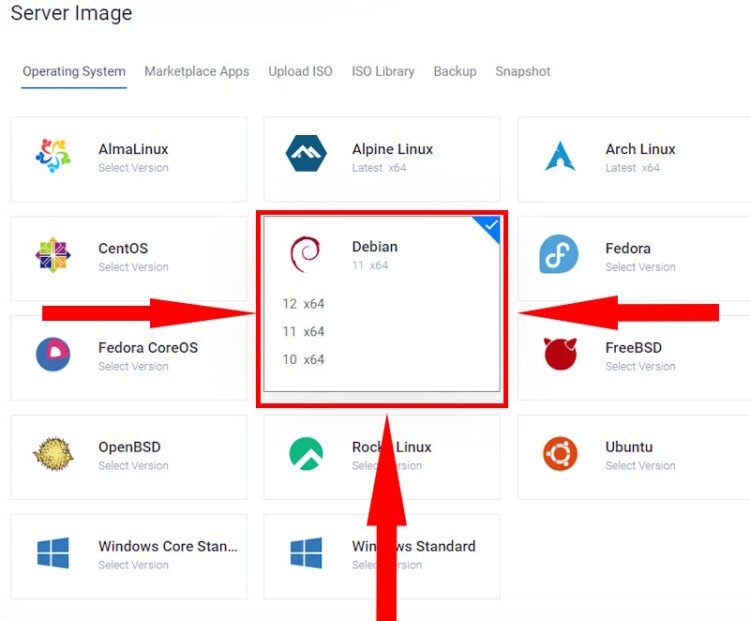Click the FreeBSD devil logo

(x=560, y=354)
